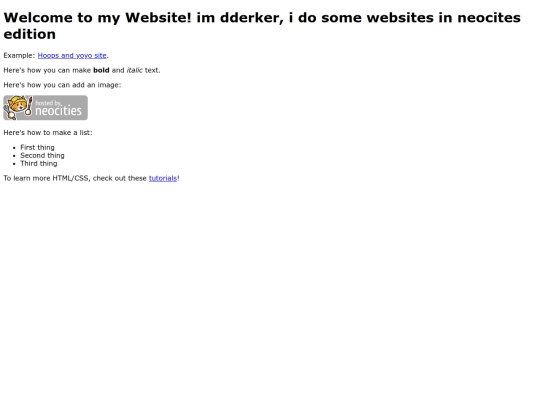Select the First thing list item
This screenshot has height=405, width=540.
(x=37, y=147)
